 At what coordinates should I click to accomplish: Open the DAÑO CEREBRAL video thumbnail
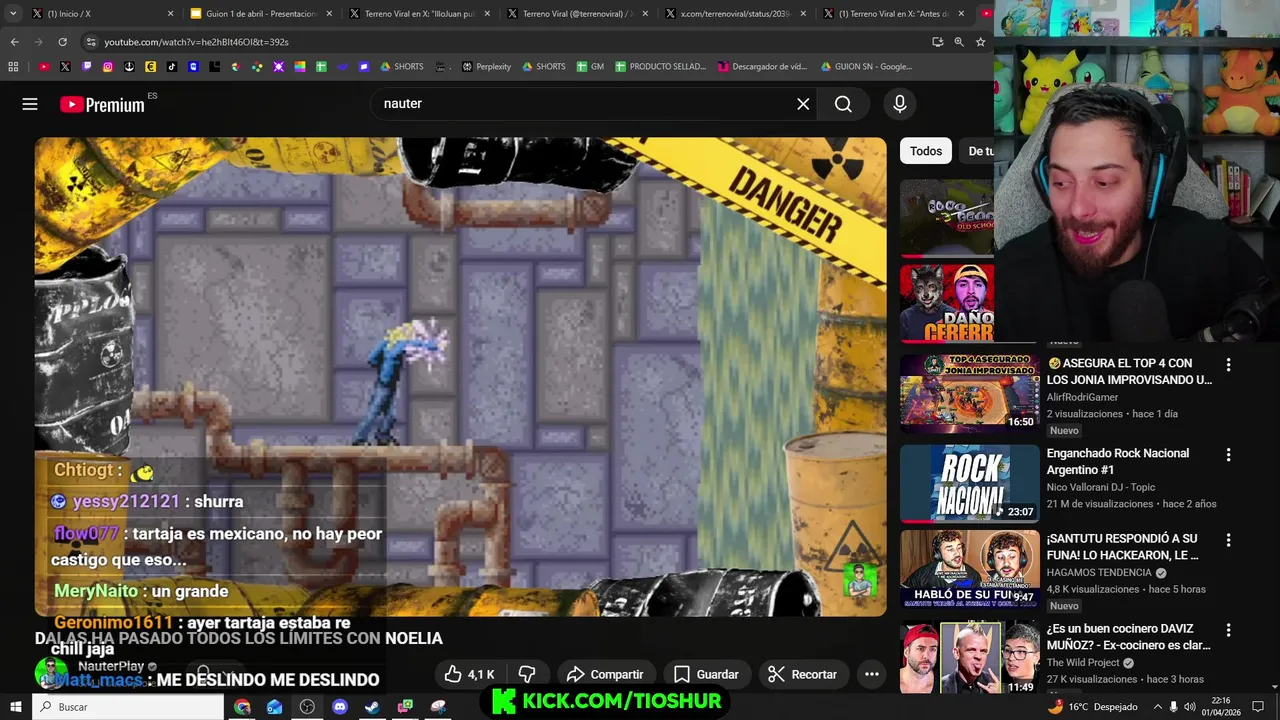tap(947, 304)
